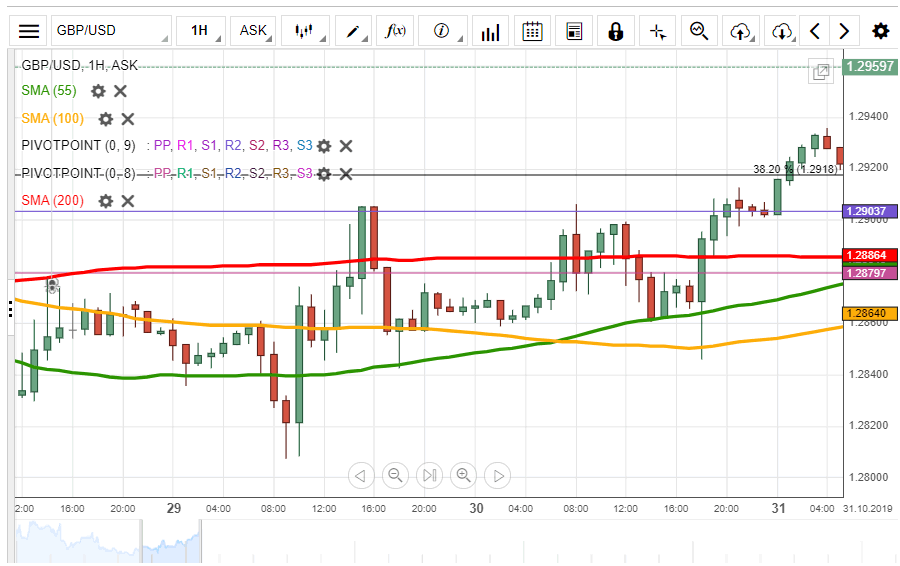Click the magnifier zoom chart icon

click(699, 31)
